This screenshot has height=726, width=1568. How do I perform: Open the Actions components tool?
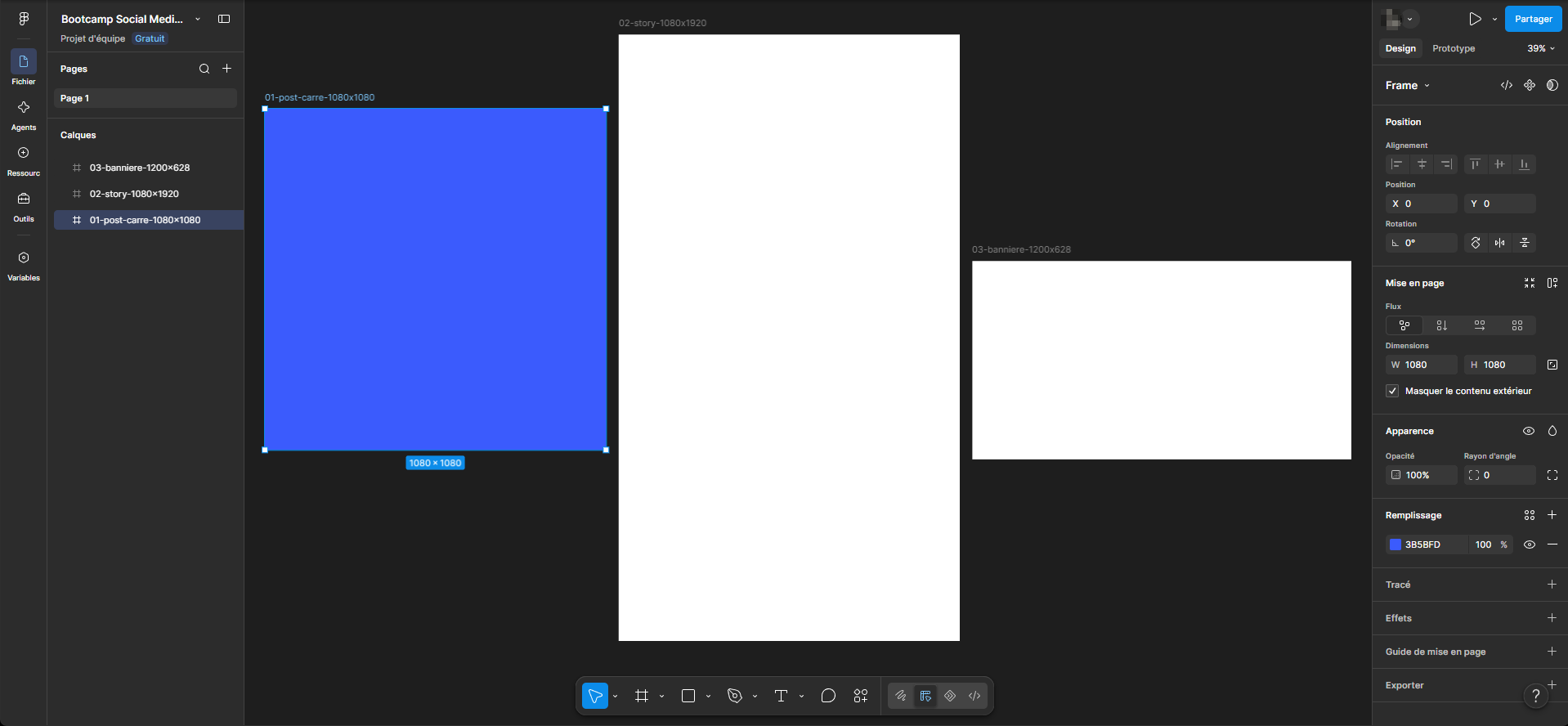(861, 696)
